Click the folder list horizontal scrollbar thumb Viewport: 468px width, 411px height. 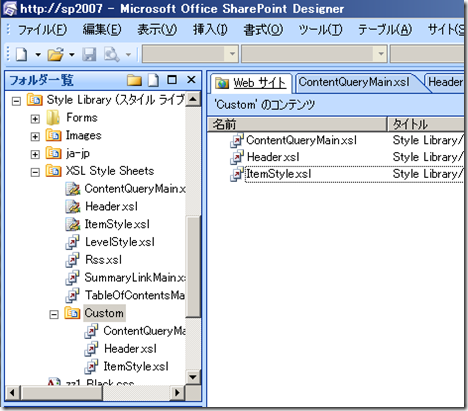[x=62, y=393]
